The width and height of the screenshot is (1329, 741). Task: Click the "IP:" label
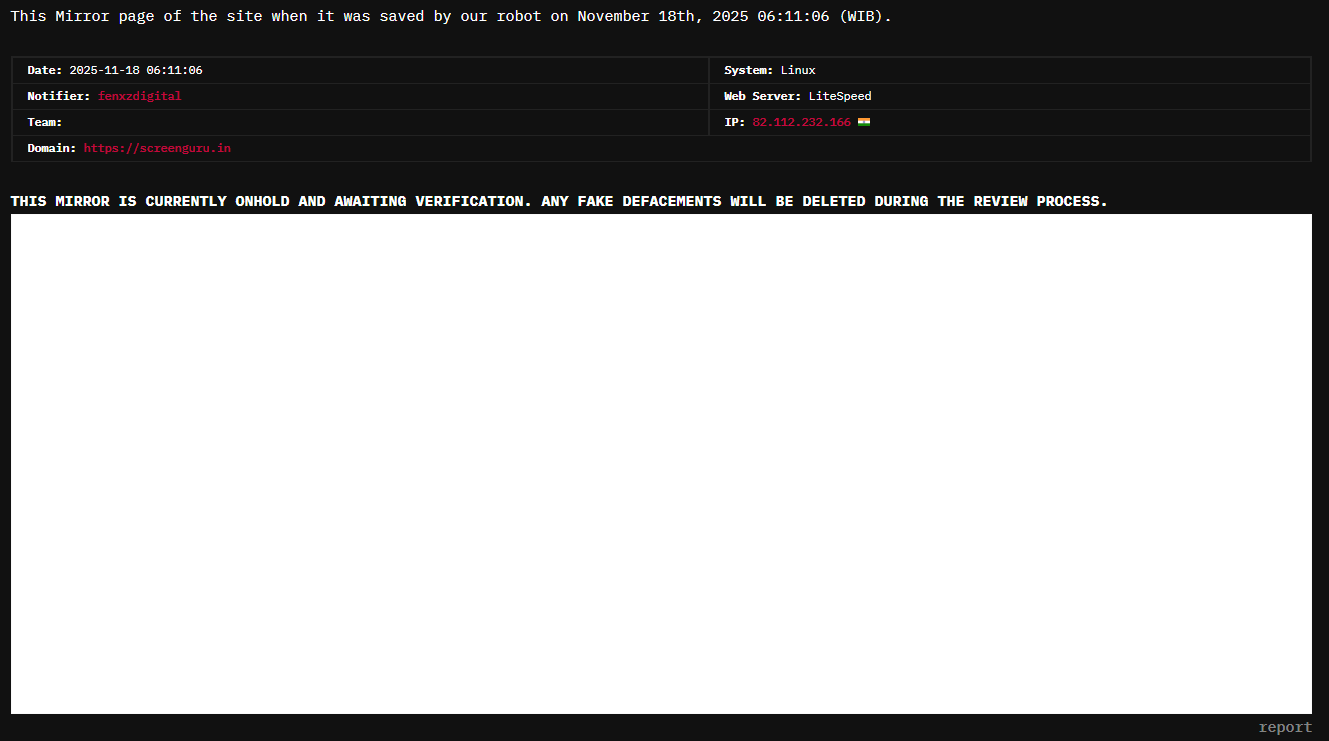pos(734,122)
